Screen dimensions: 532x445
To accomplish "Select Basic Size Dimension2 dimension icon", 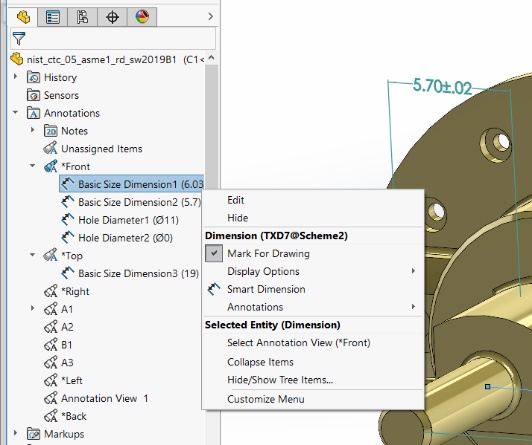I will [68, 202].
